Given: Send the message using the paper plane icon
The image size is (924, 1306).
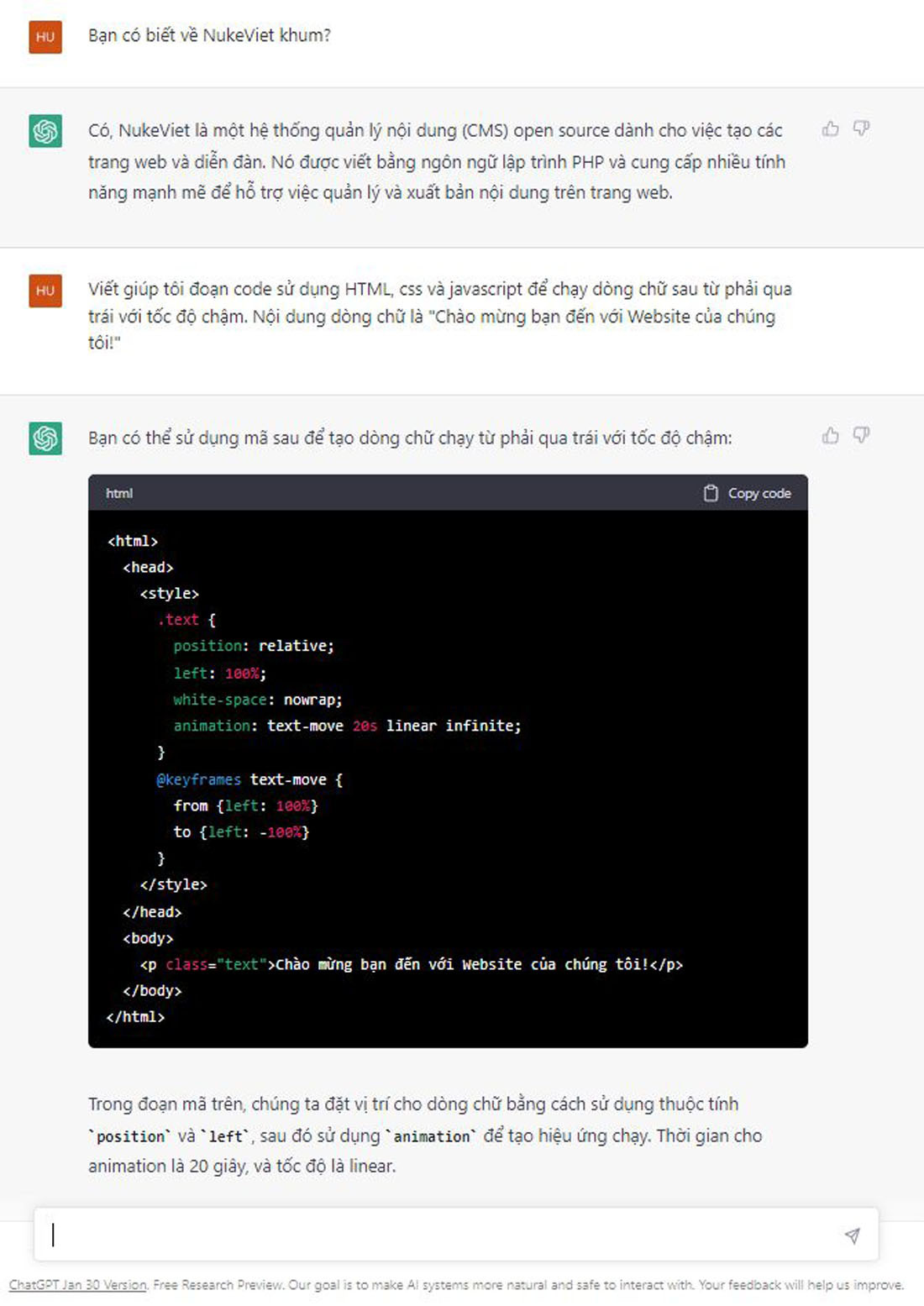Looking at the screenshot, I should pyautogui.click(x=852, y=1235).
